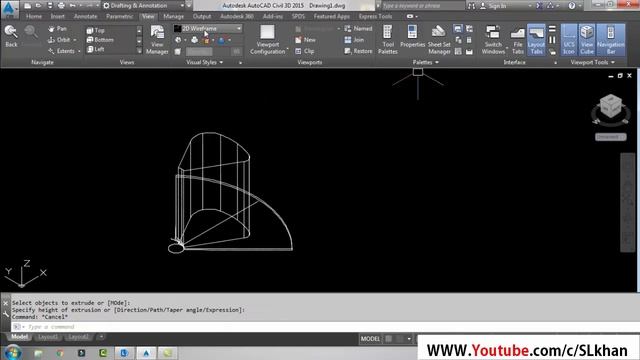Viewport: 640px width, 360px height.
Task: Open the status bar dropdown next to MODEL
Action: pyautogui.click(x=409, y=339)
